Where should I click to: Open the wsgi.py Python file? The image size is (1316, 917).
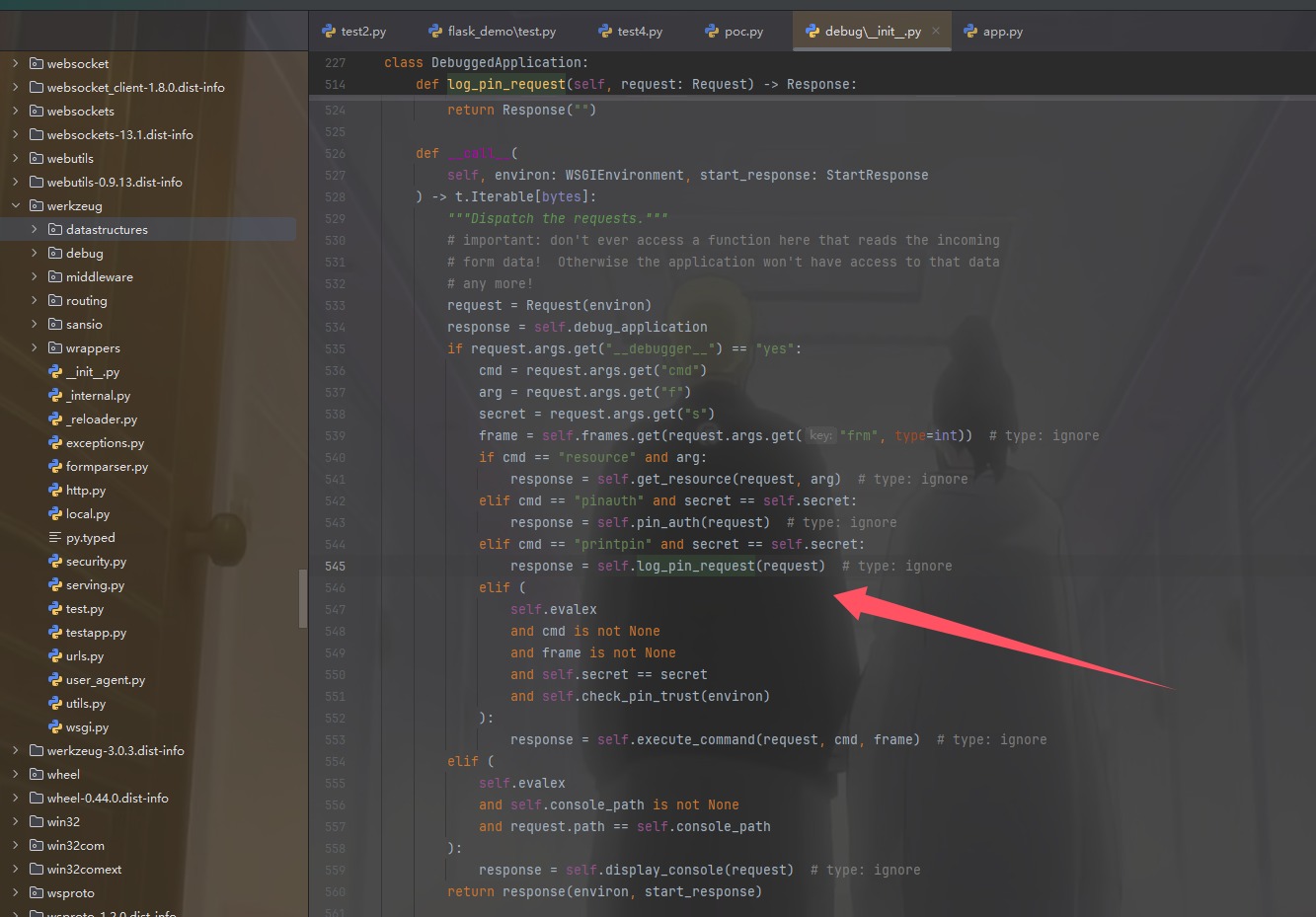coord(87,727)
